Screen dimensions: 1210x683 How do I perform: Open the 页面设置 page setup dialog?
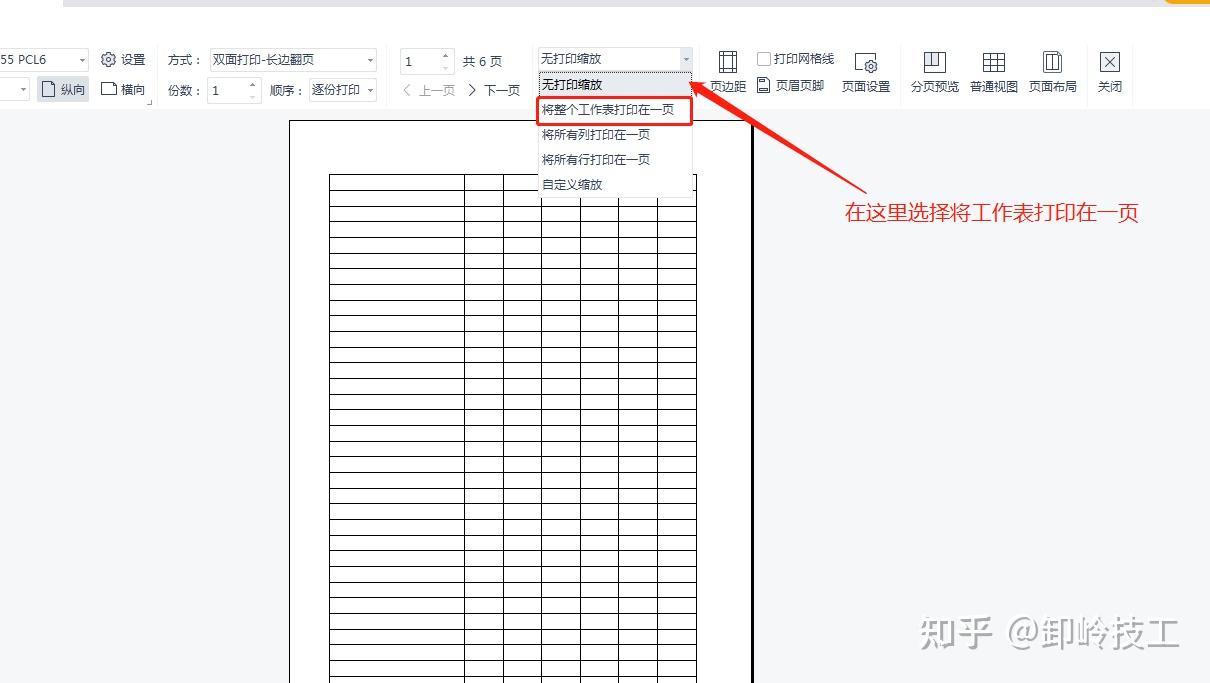point(866,70)
